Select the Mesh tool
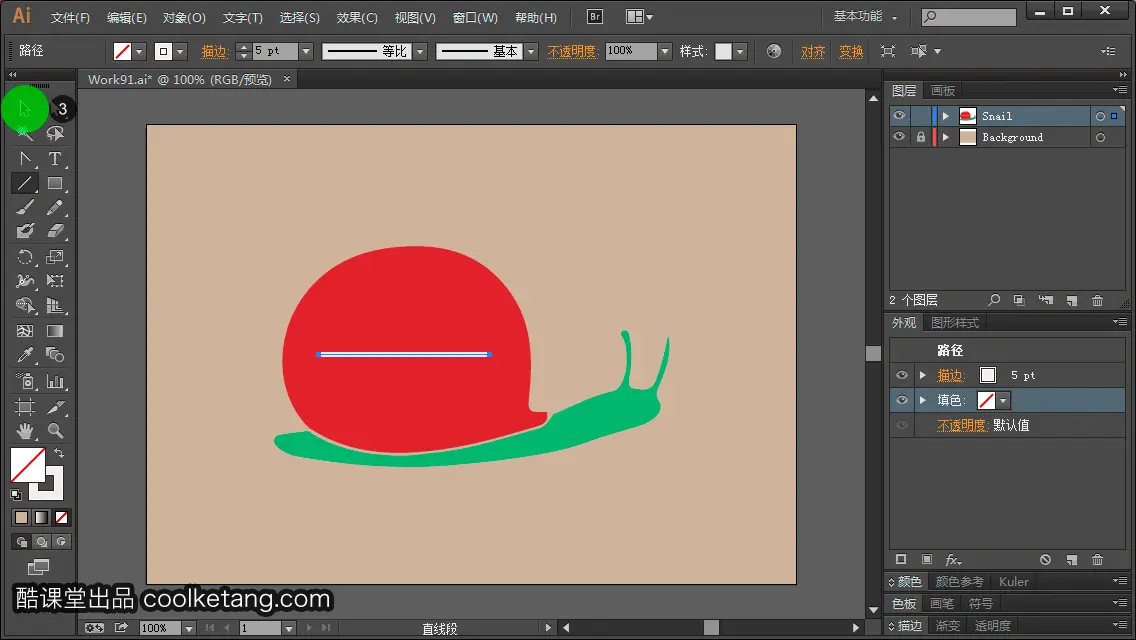Image resolution: width=1136 pixels, height=640 pixels. point(25,331)
